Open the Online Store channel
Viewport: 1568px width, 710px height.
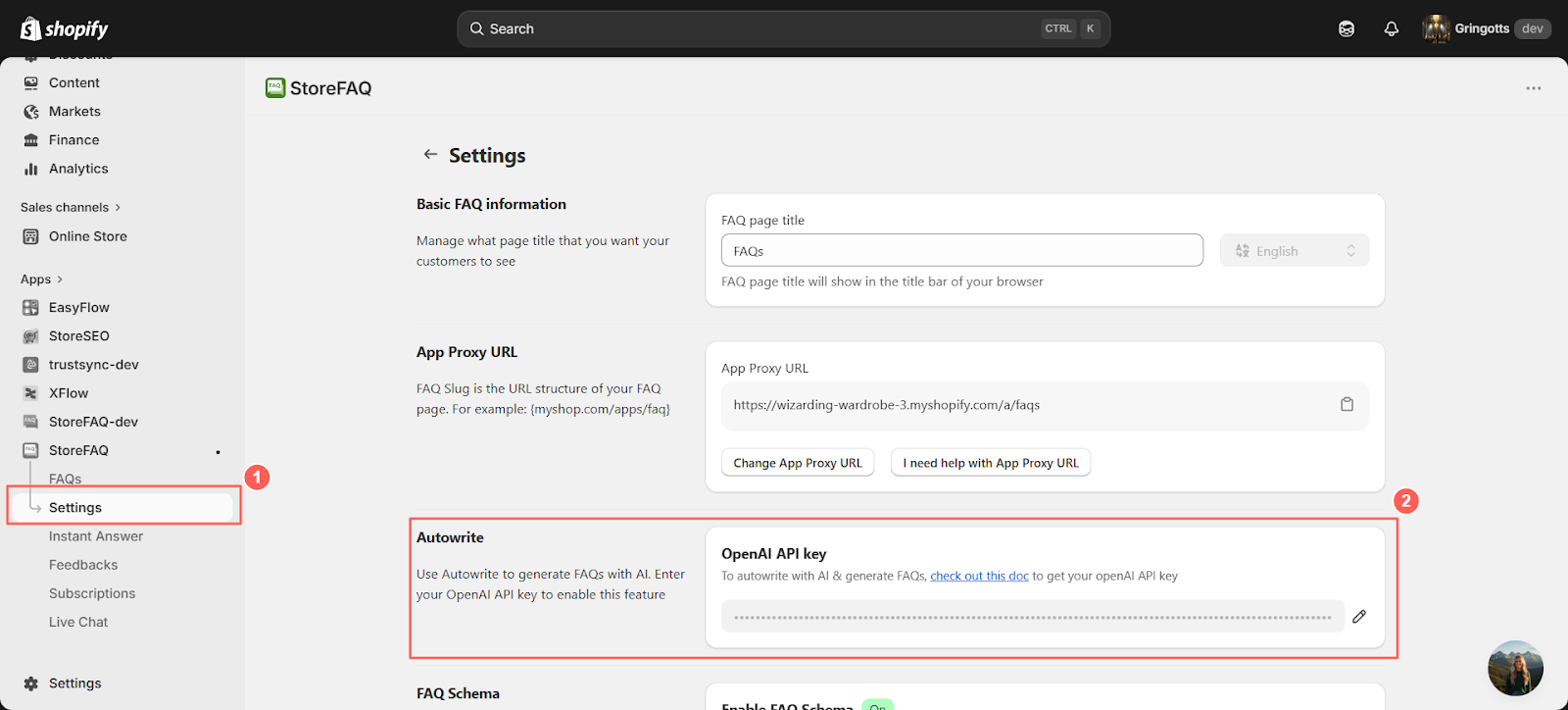(88, 236)
